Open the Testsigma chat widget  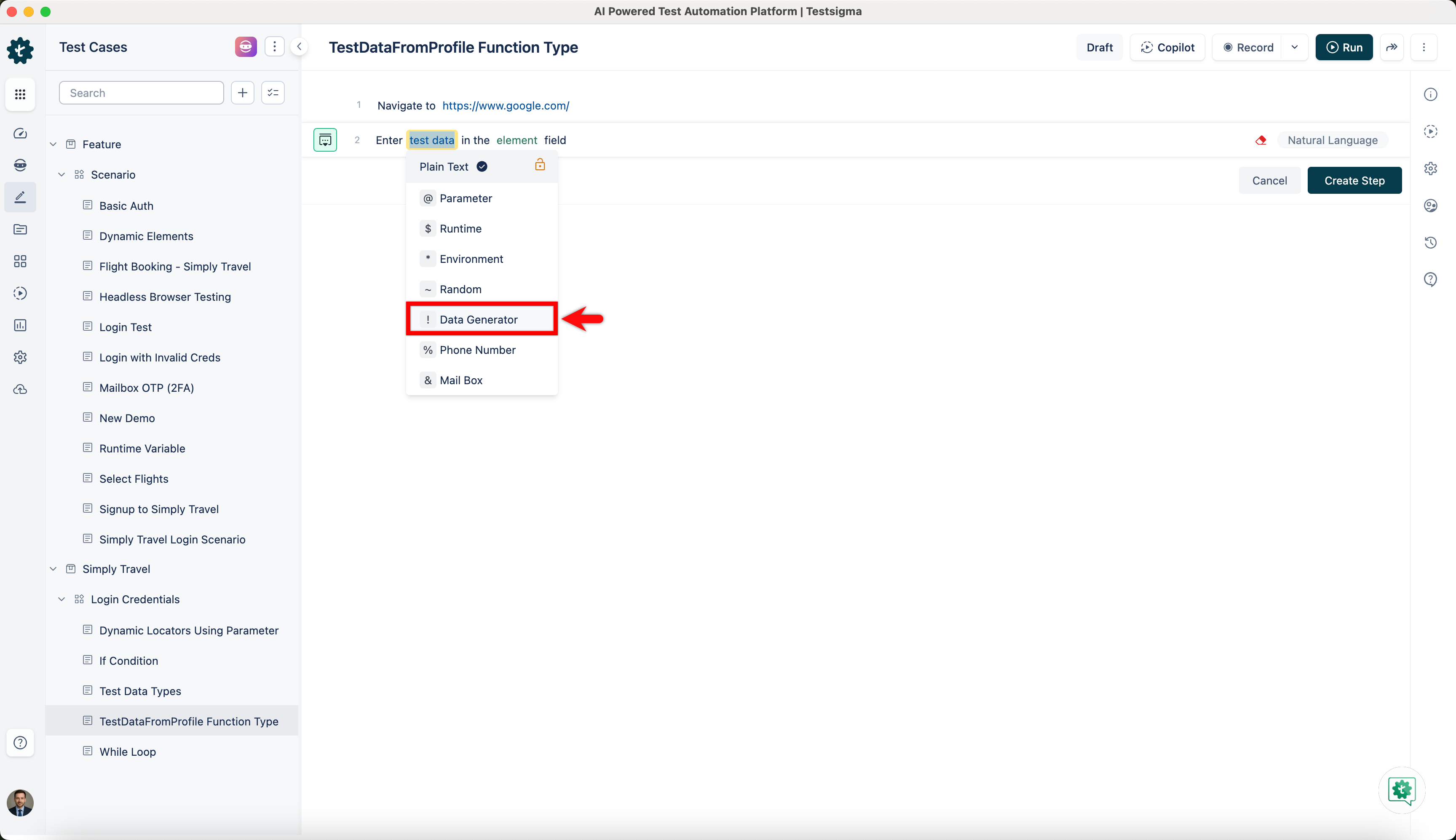tap(1402, 790)
